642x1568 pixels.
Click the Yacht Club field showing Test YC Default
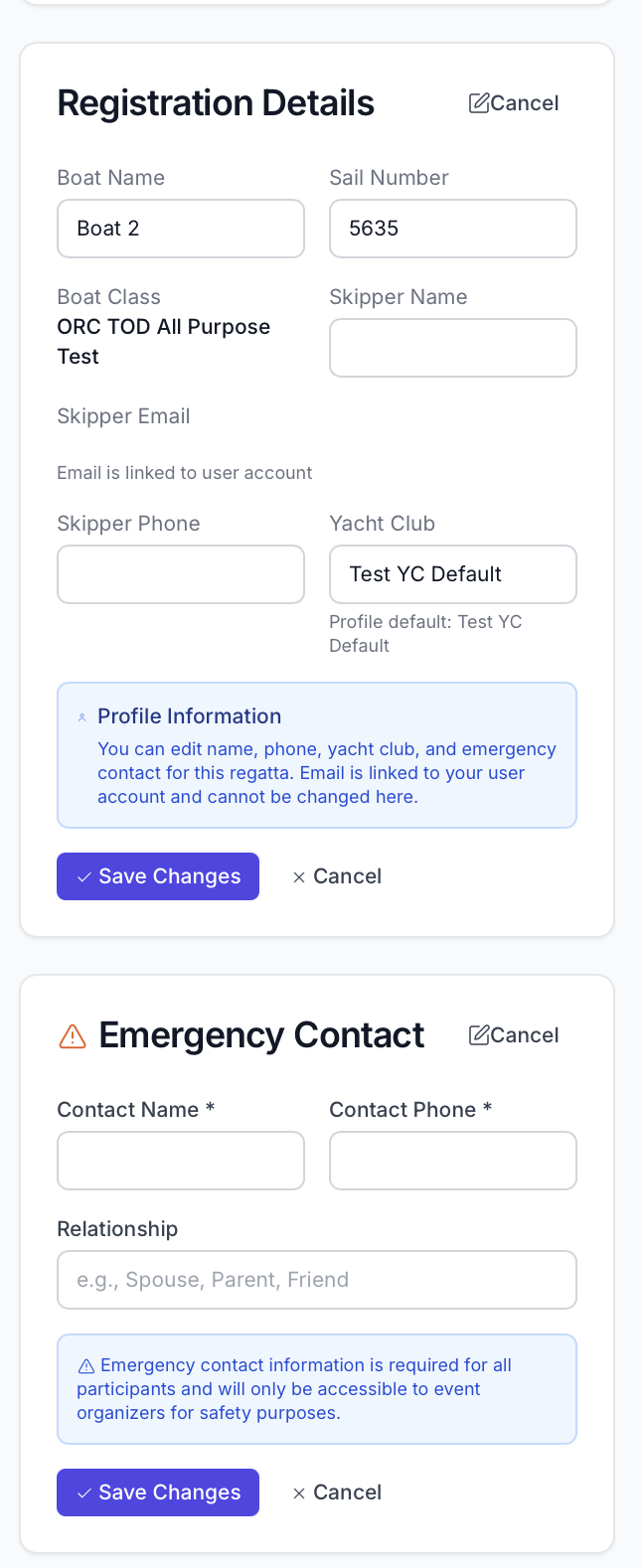click(x=452, y=574)
